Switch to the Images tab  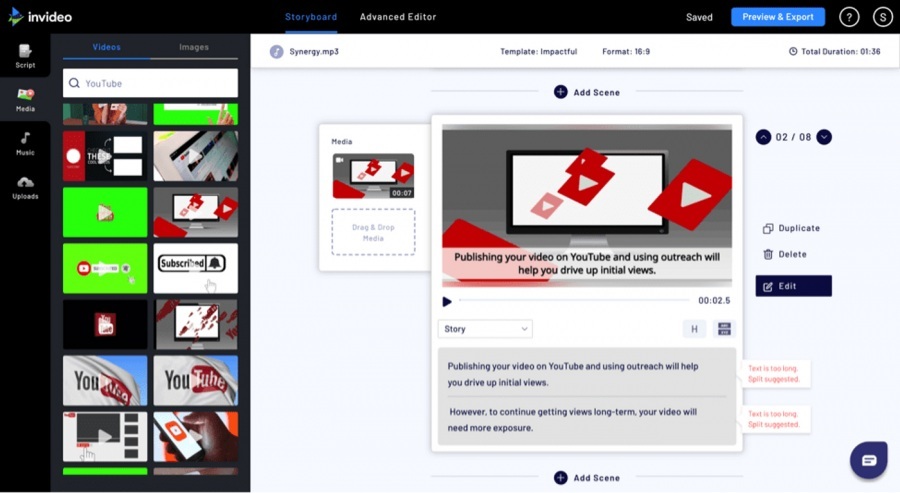[x=194, y=47]
